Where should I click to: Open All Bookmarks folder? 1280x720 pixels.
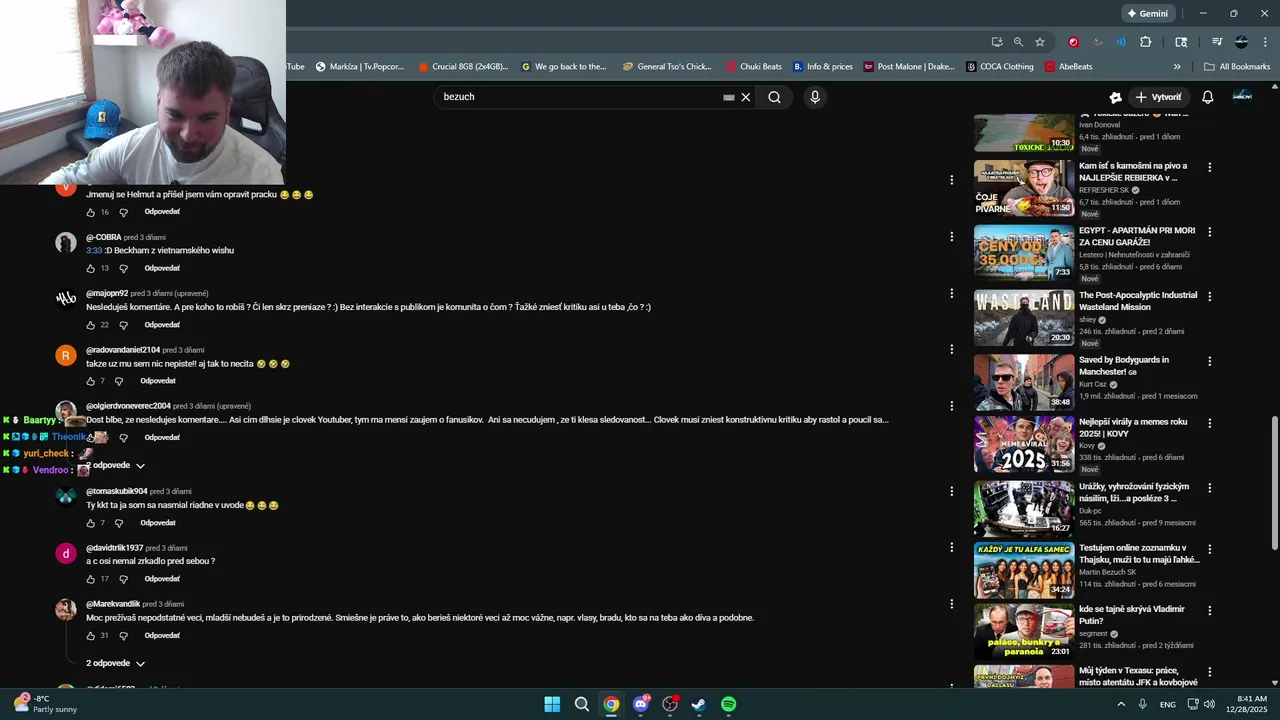(1237, 67)
